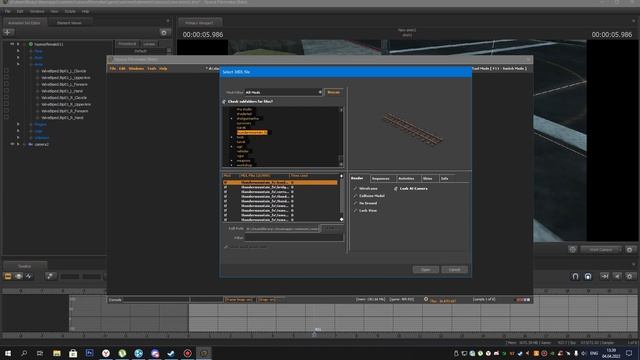The height and width of the screenshot is (360, 640).
Task: Click the red record app taskbar icon
Action: 187,353
